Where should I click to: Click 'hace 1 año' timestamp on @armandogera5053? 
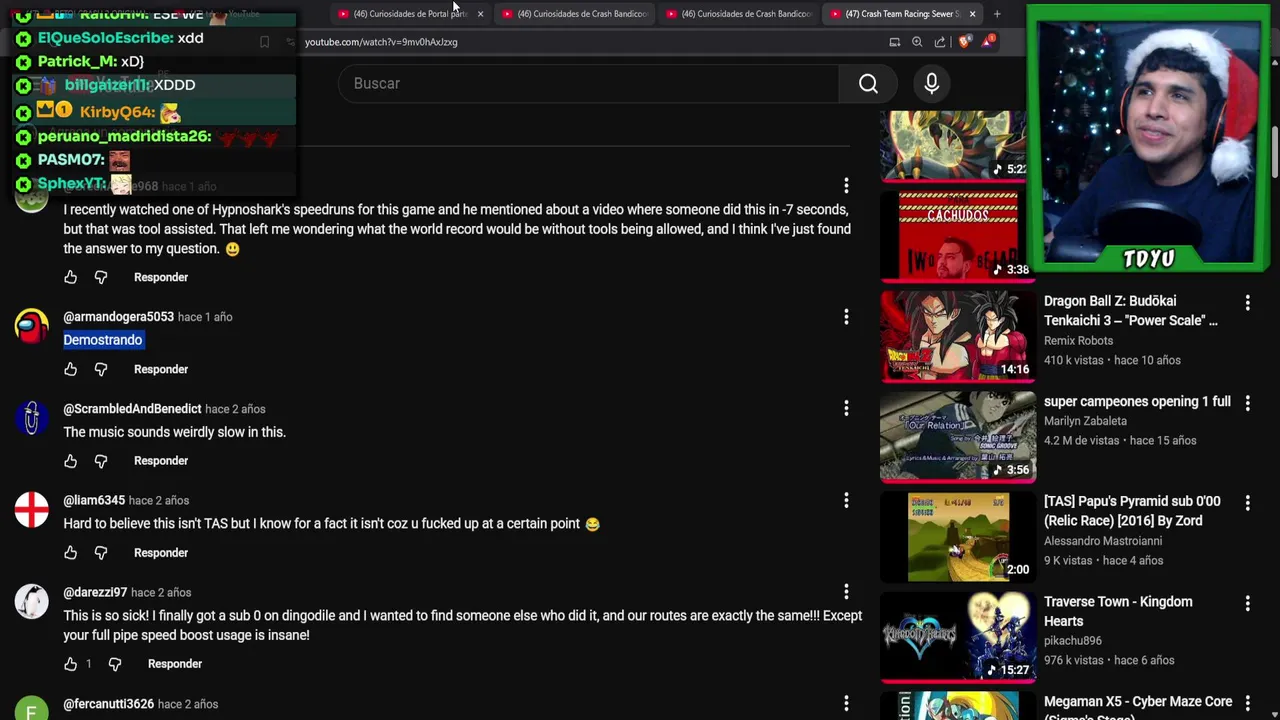205,317
